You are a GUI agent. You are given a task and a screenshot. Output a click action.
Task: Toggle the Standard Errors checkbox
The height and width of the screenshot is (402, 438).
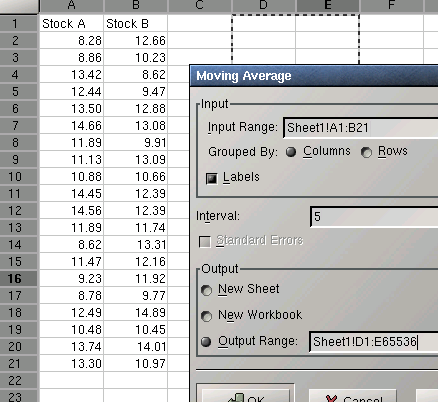[205, 241]
